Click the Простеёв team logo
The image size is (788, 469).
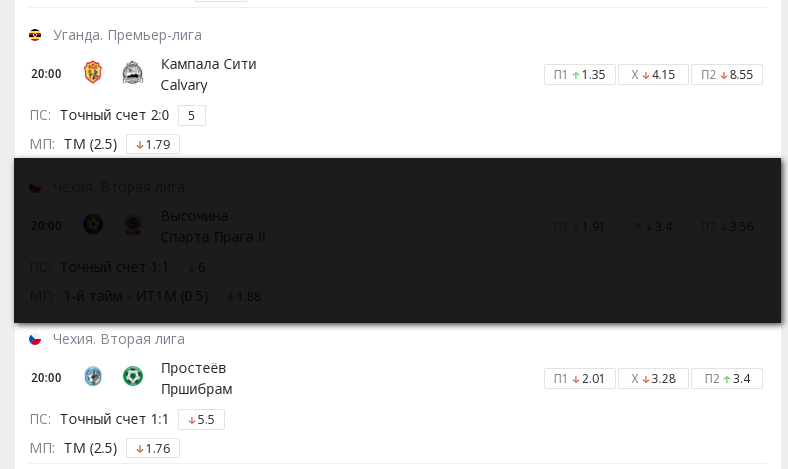coord(93,377)
